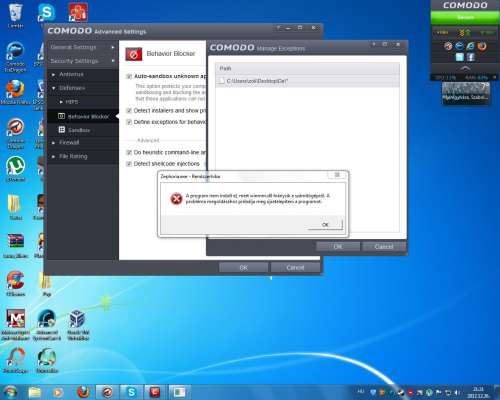Click the green Secure status bar in the widget
The width and height of the screenshot is (500, 400).
[x=465, y=17]
